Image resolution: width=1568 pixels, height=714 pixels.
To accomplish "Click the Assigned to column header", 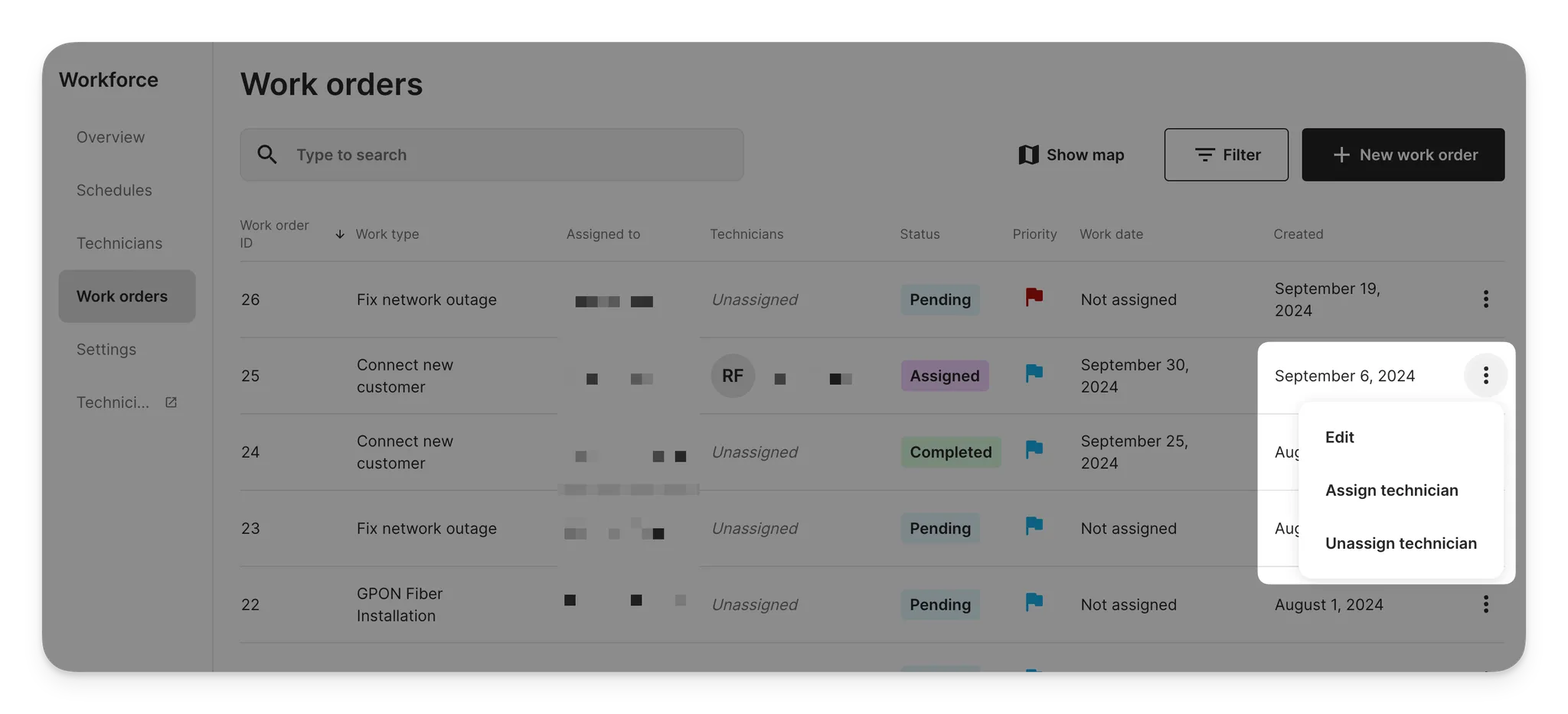I will pos(603,234).
